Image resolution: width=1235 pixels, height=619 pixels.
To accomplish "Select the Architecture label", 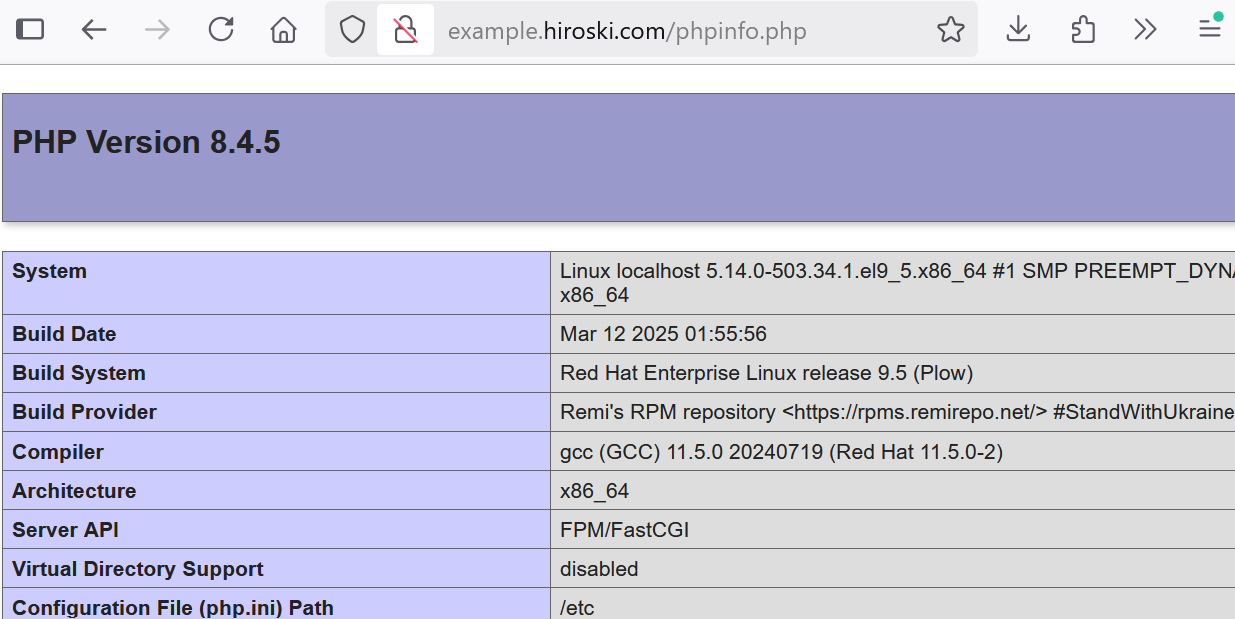I will pos(74,491).
